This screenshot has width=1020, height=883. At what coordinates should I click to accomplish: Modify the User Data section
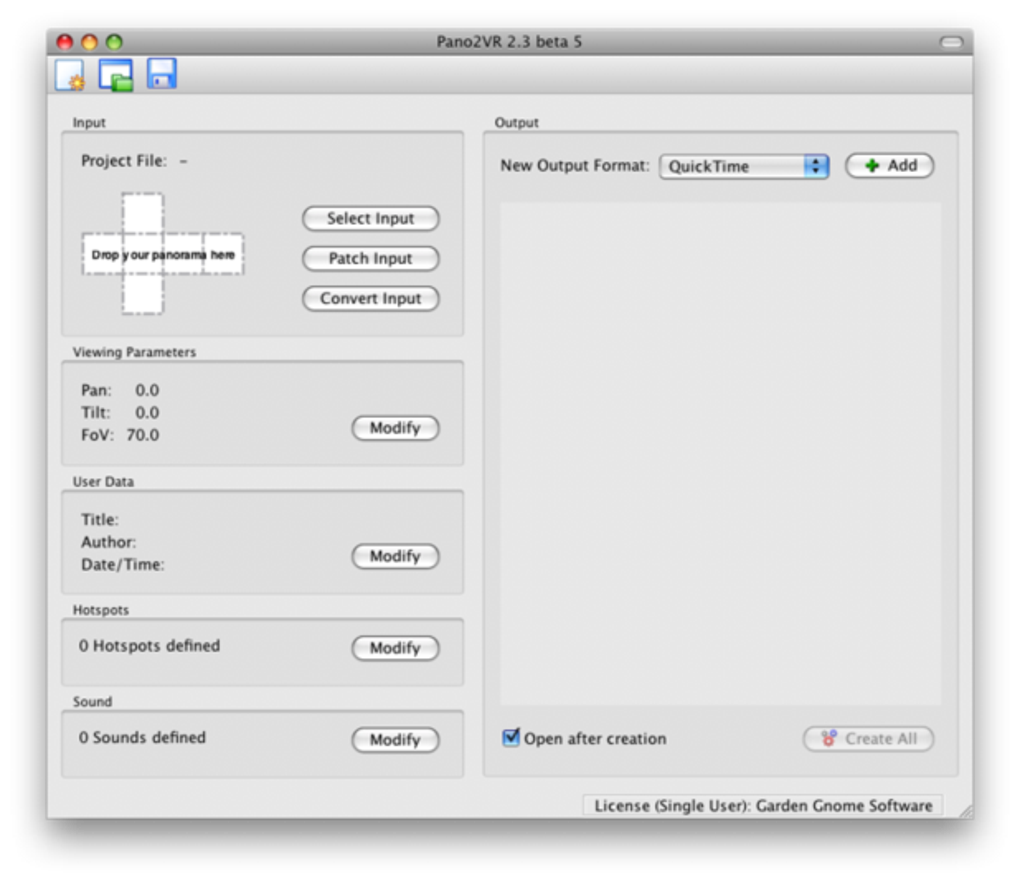[x=395, y=556]
